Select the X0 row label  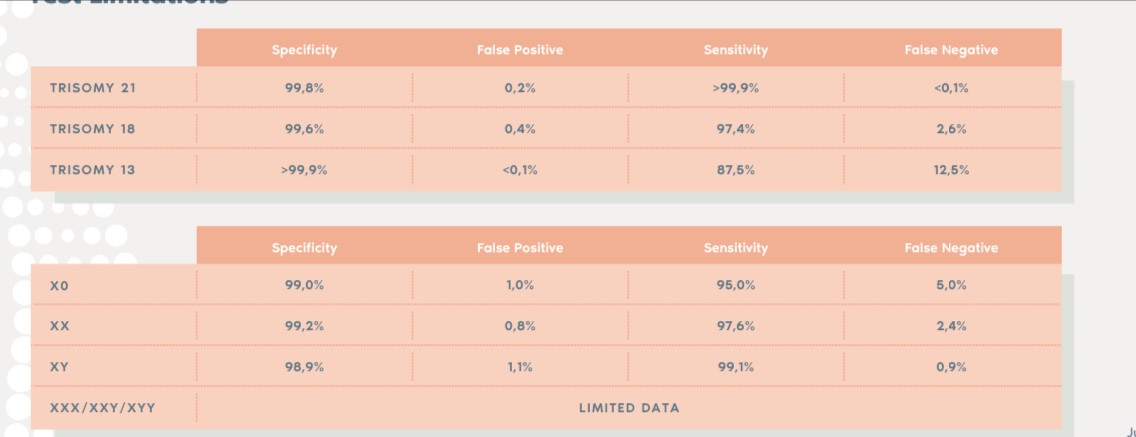coord(59,285)
